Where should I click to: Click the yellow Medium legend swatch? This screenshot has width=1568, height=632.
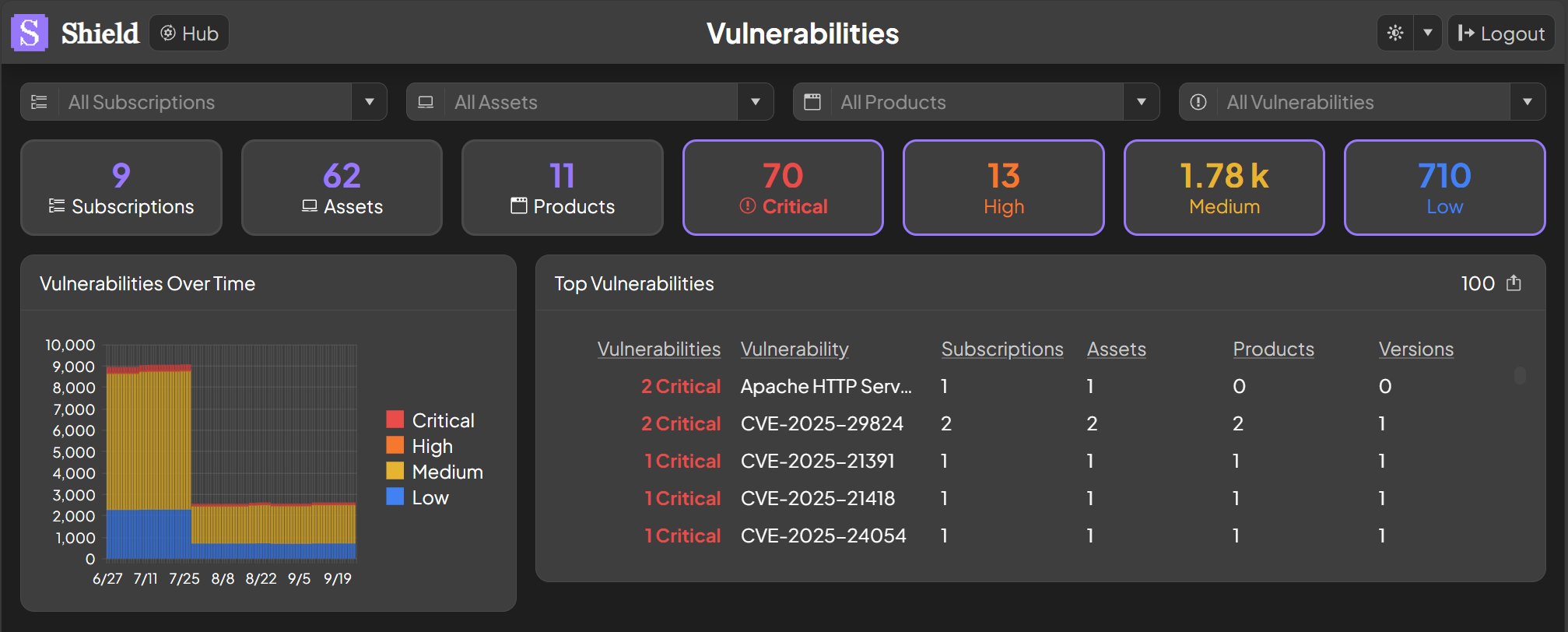click(395, 471)
